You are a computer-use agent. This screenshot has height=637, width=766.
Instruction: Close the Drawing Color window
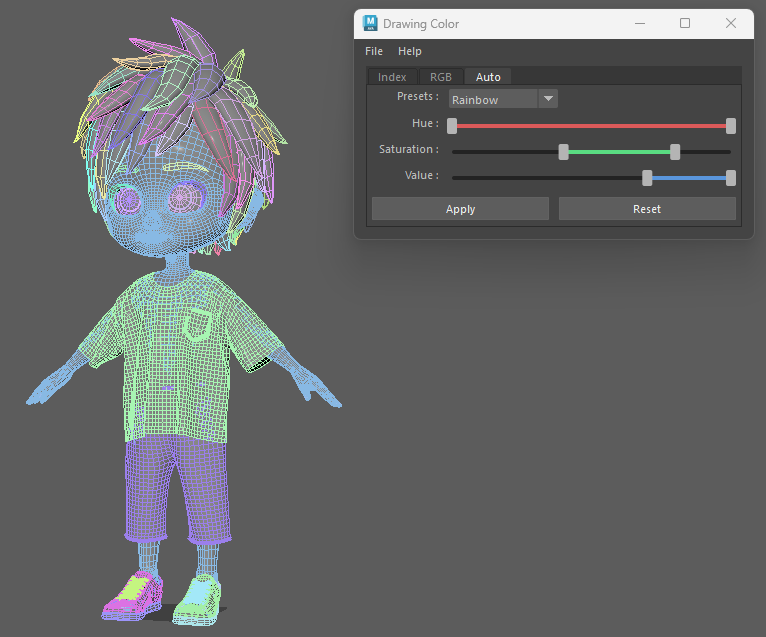pos(731,23)
